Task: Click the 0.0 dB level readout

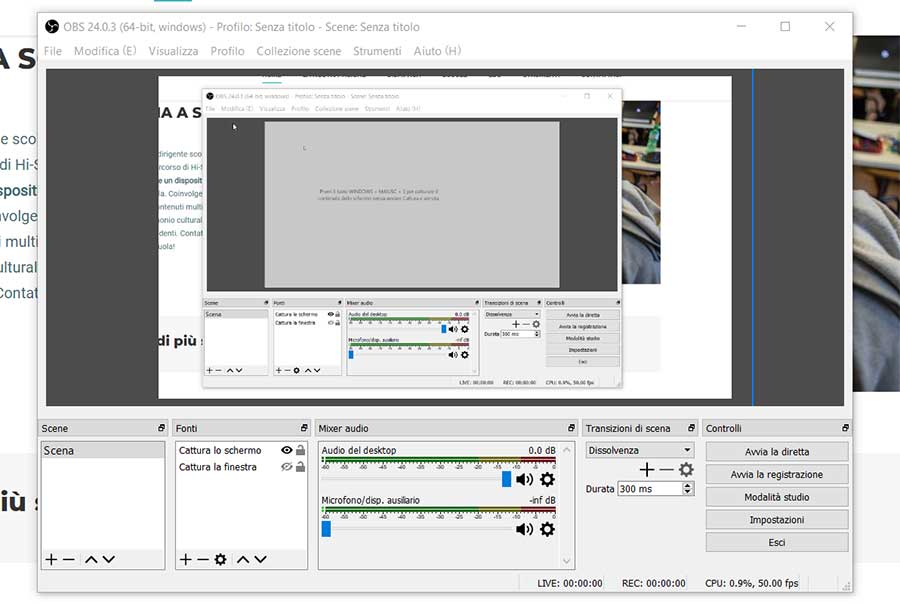Action: [x=542, y=451]
